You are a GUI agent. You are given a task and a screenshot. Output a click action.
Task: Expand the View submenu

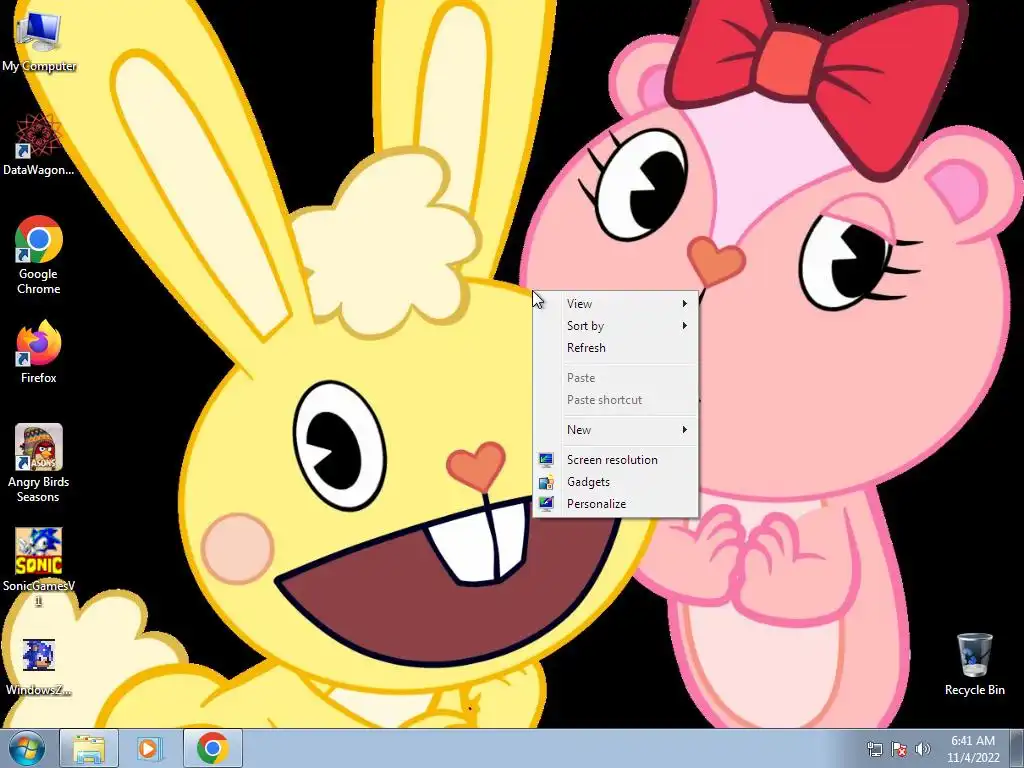click(616, 304)
